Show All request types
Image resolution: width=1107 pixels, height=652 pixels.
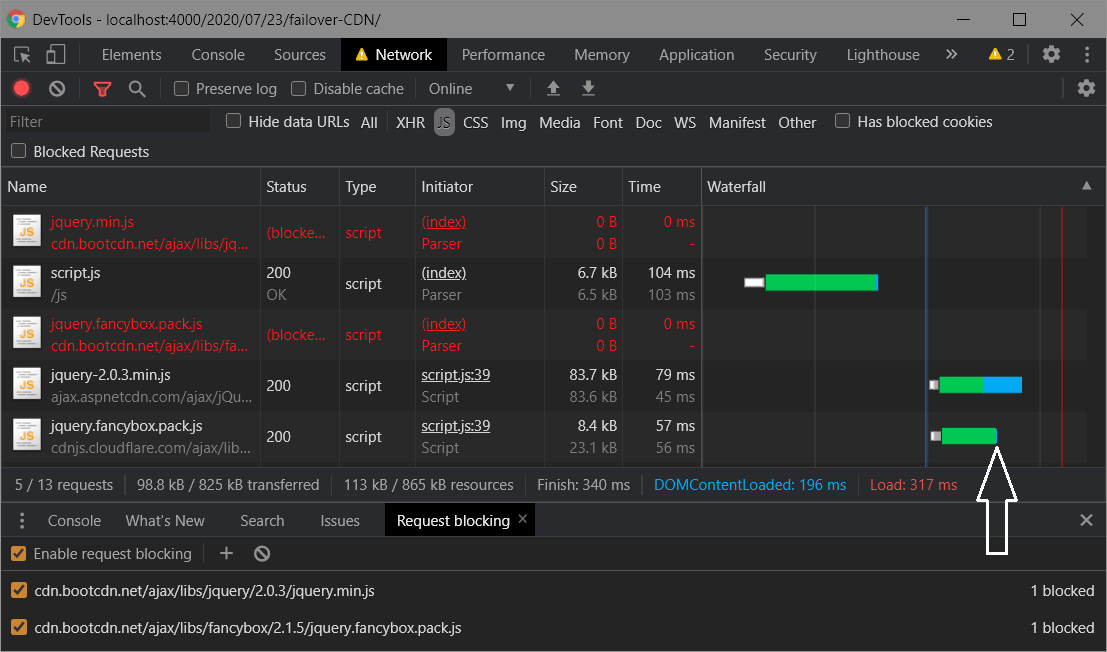click(369, 122)
